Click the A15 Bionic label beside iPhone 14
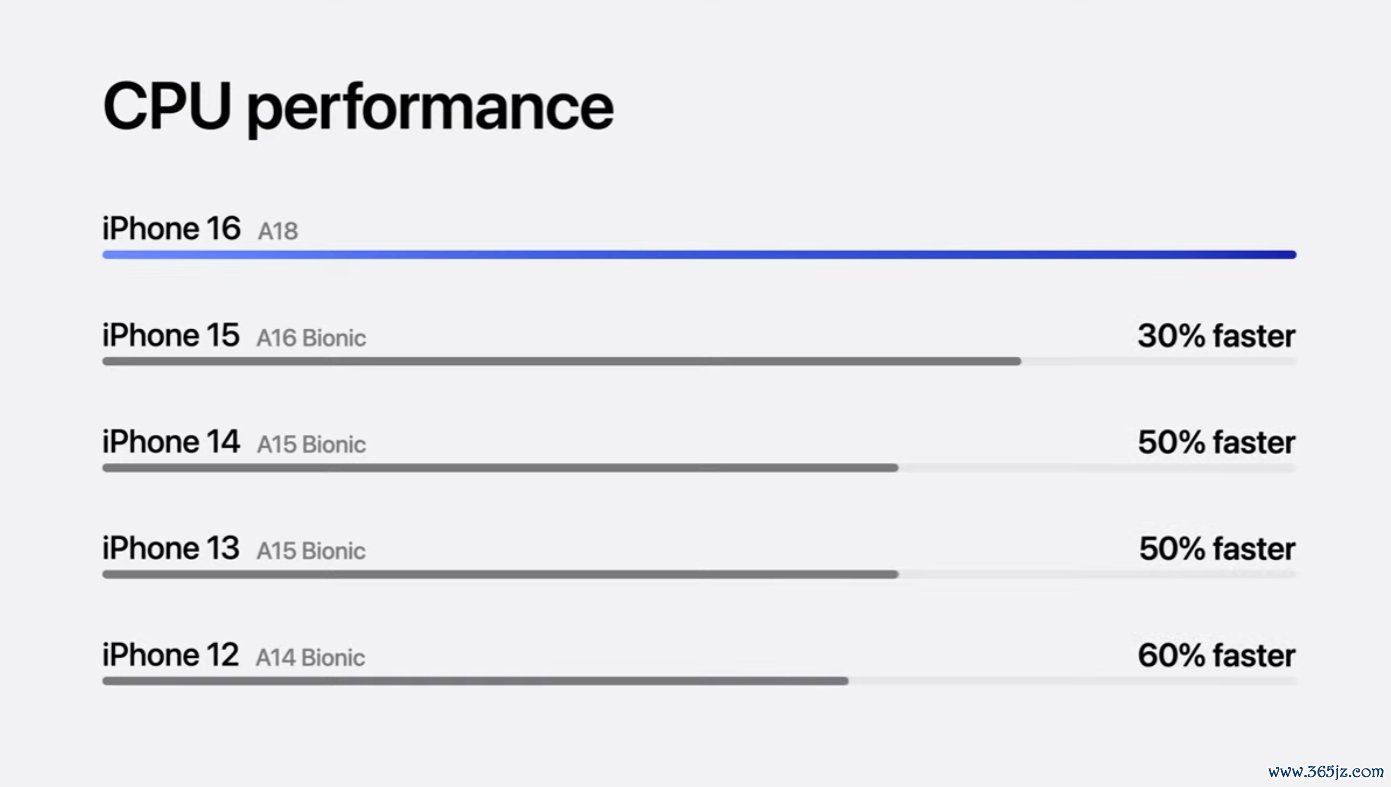The width and height of the screenshot is (1391, 787). (x=311, y=444)
